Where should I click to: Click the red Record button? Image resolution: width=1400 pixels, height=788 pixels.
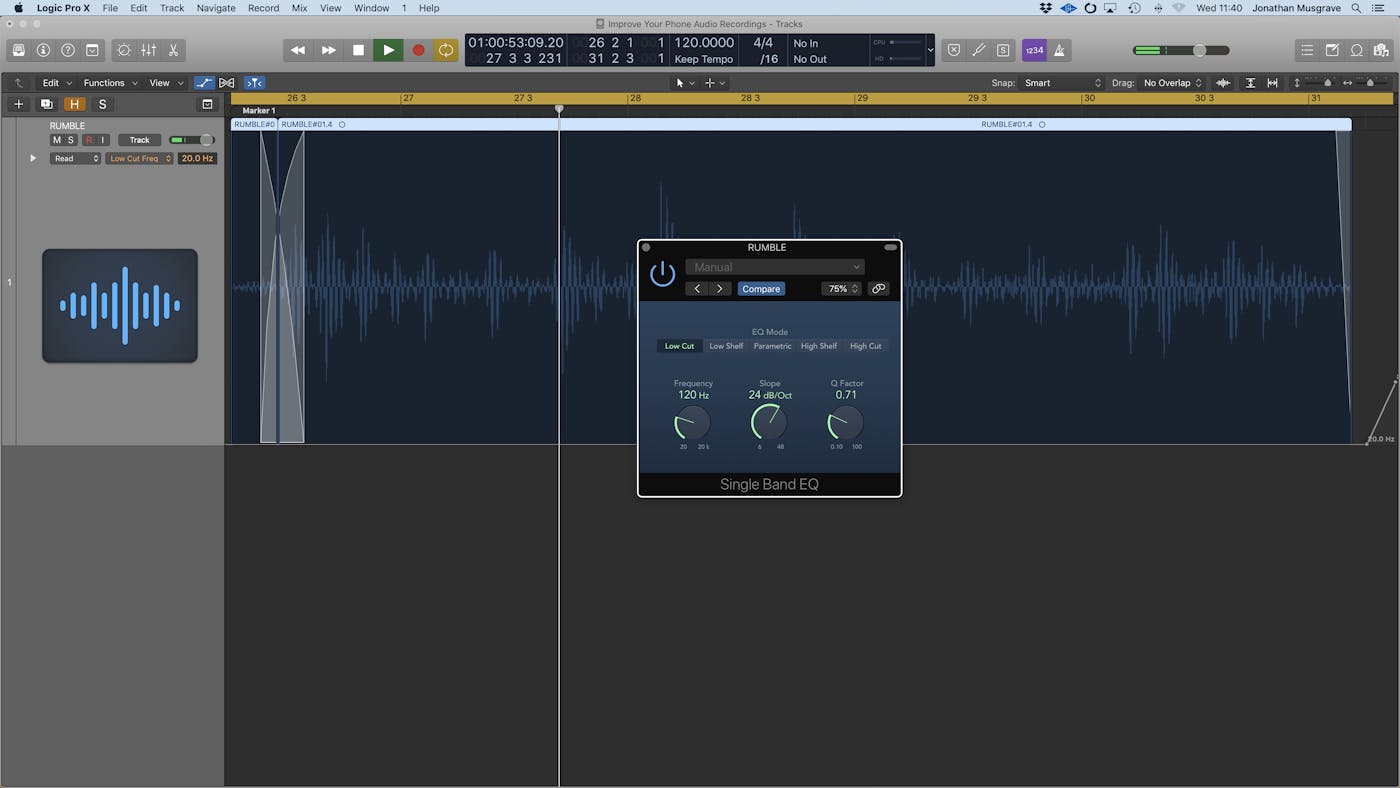418,50
